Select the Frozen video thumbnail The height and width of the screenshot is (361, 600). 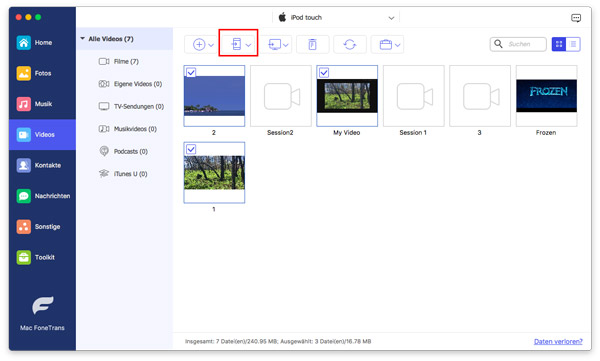point(546,96)
